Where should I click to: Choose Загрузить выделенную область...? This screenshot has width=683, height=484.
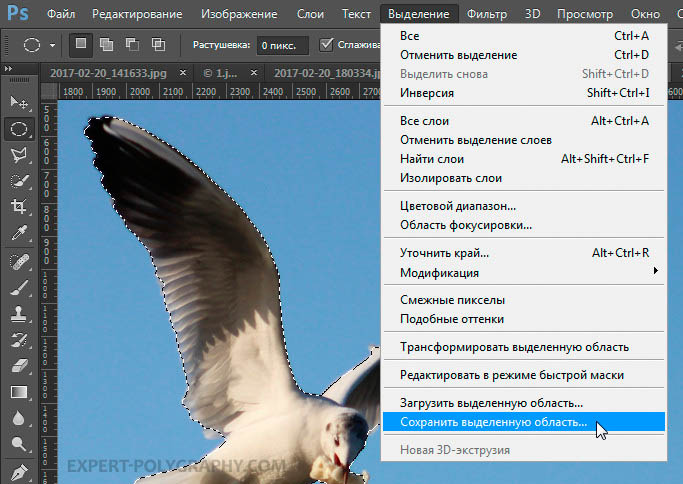(x=524, y=403)
